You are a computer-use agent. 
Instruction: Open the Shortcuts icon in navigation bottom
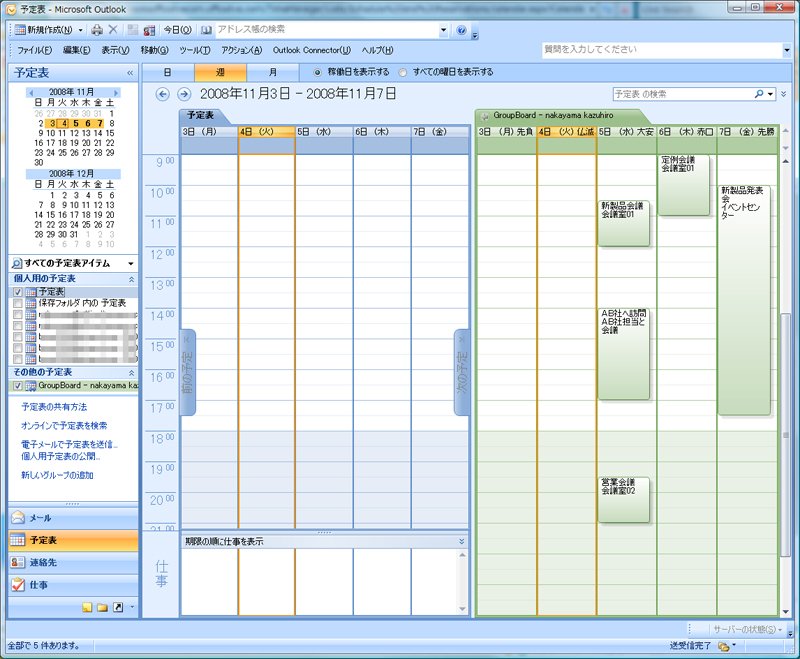(118, 607)
